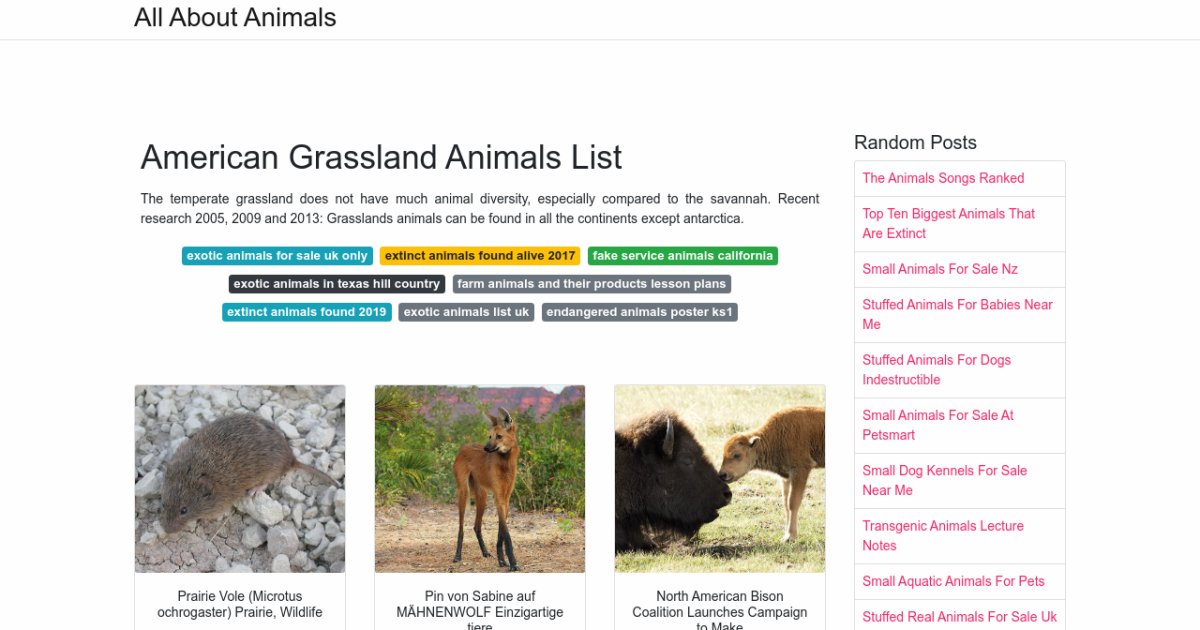The width and height of the screenshot is (1200, 630).
Task: Select 'extinct animals found 2019' tag
Action: click(x=307, y=312)
